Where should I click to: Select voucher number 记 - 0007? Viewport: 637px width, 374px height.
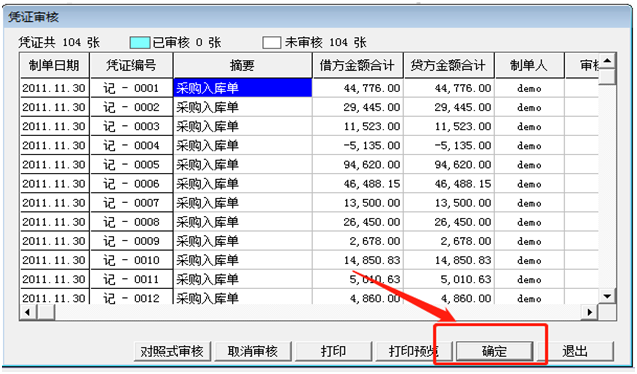click(132, 203)
